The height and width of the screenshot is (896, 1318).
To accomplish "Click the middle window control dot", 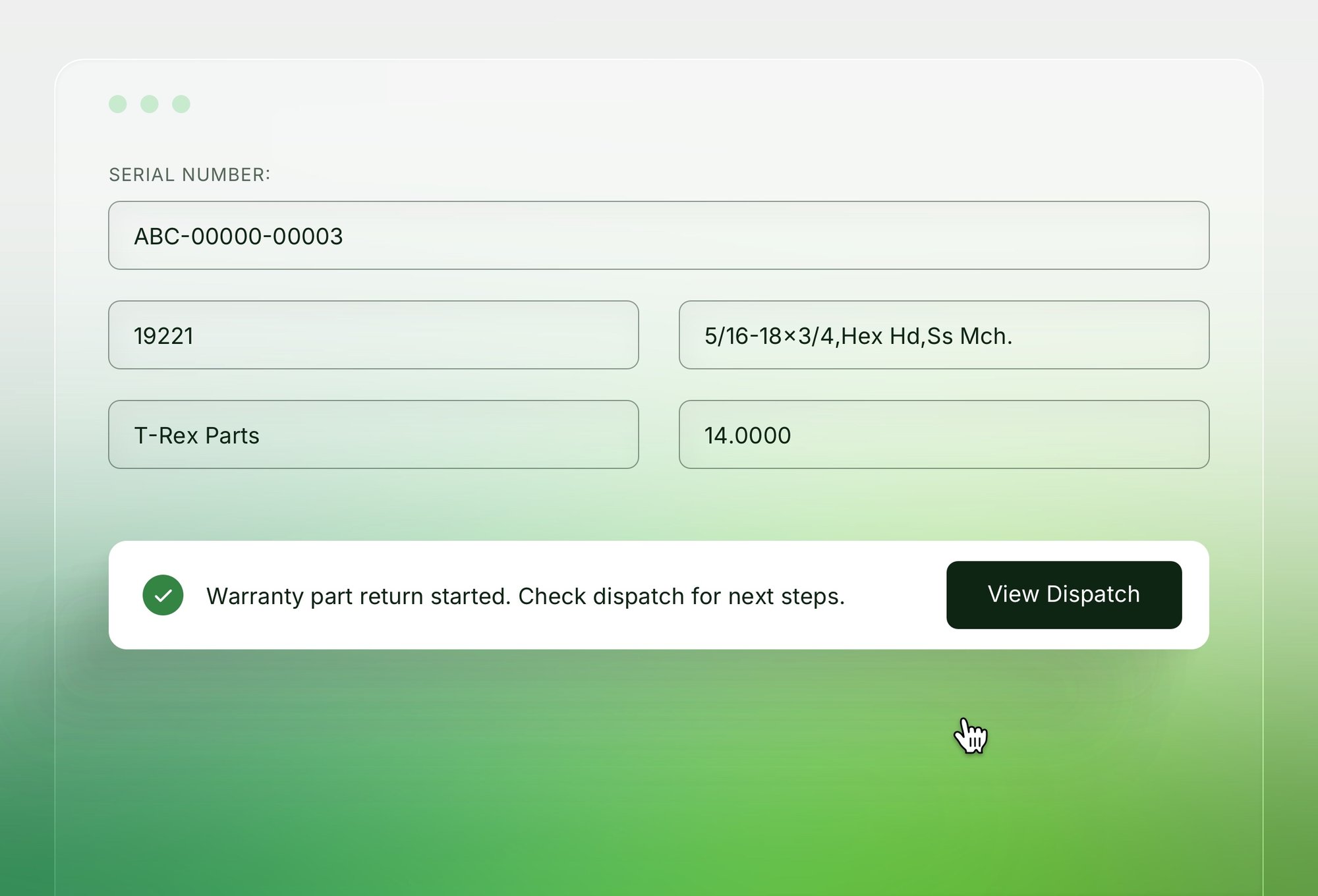I will coord(150,104).
